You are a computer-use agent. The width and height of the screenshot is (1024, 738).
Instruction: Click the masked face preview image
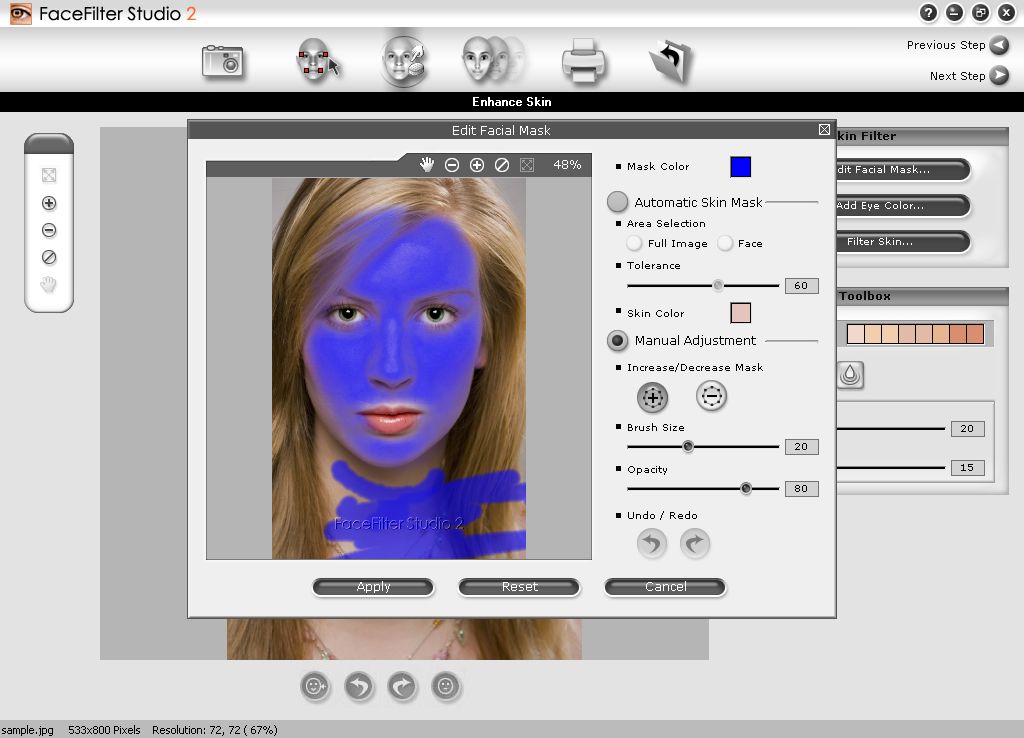point(398,368)
